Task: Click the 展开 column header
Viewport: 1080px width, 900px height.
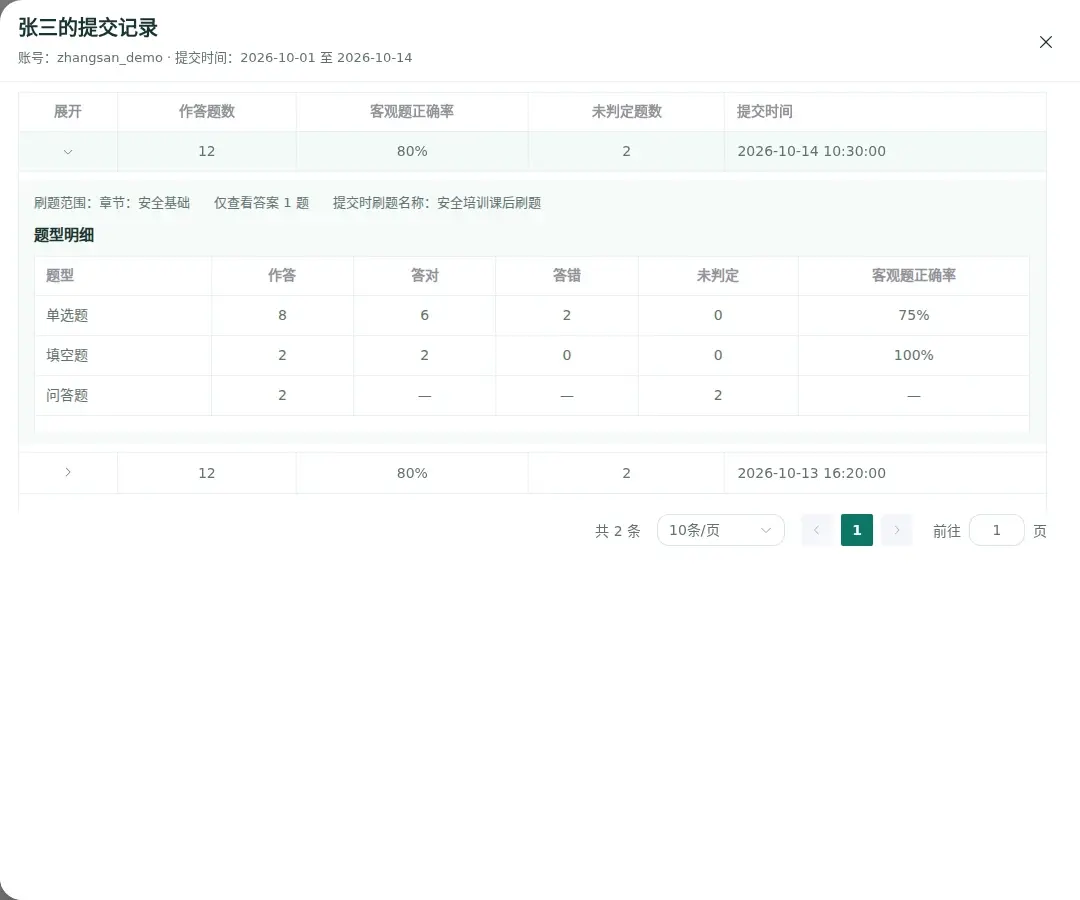Action: (68, 112)
